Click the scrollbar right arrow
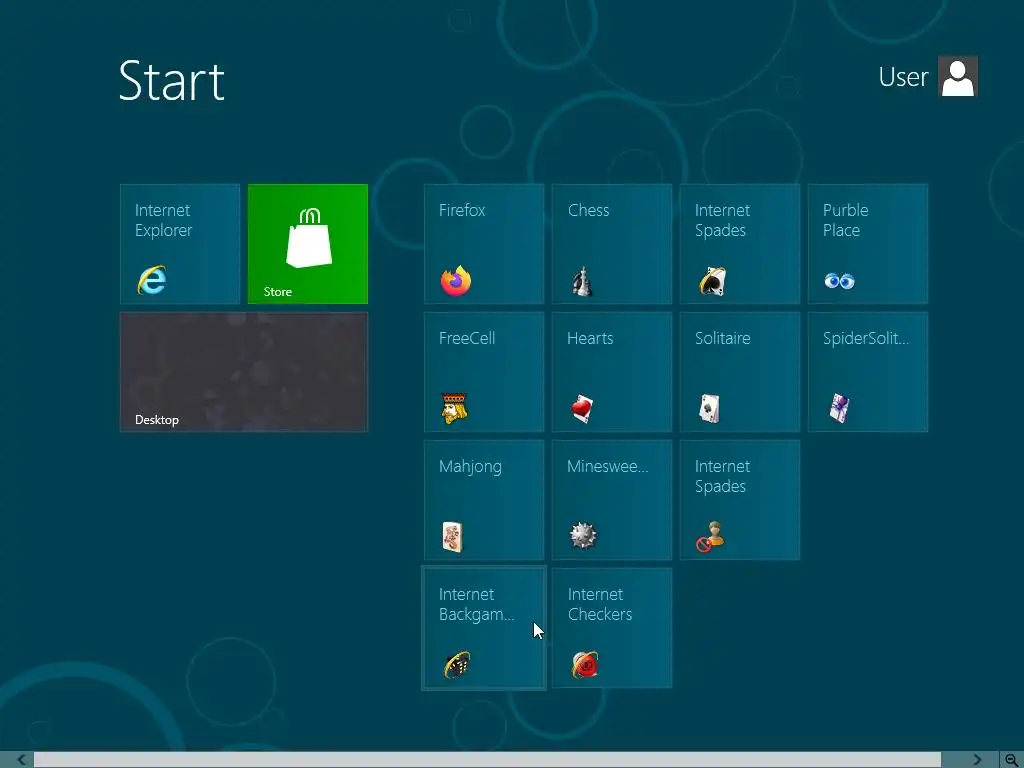 [x=977, y=760]
